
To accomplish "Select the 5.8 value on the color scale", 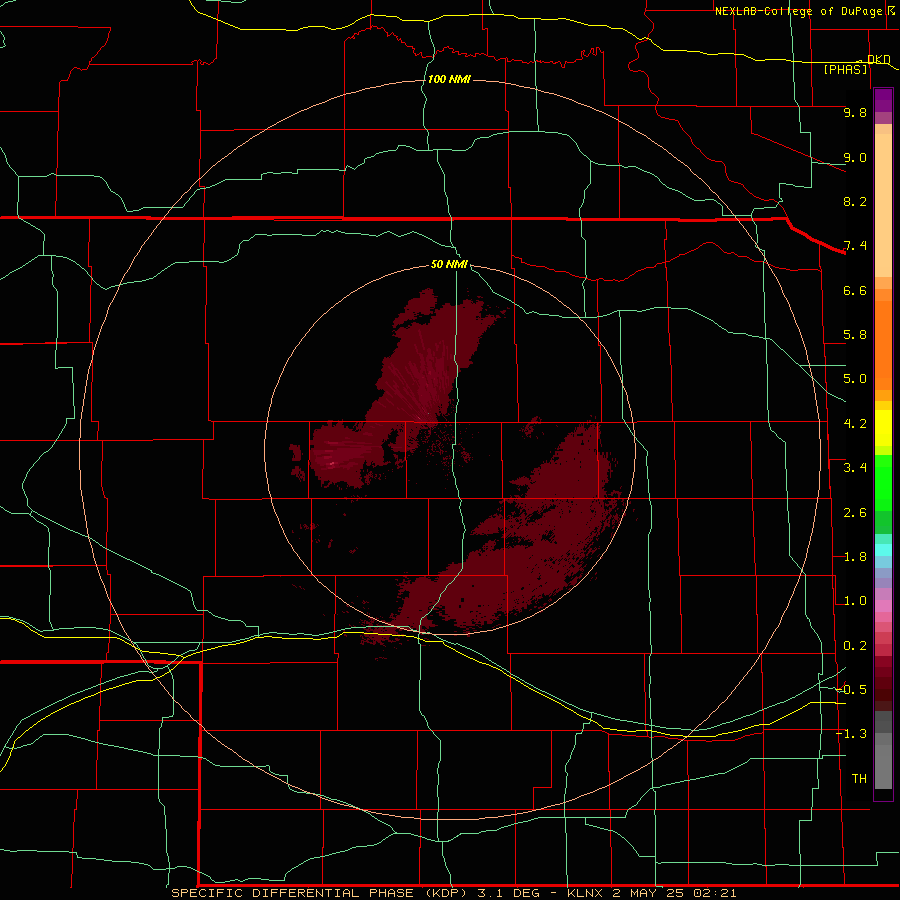I will pyautogui.click(x=855, y=335).
